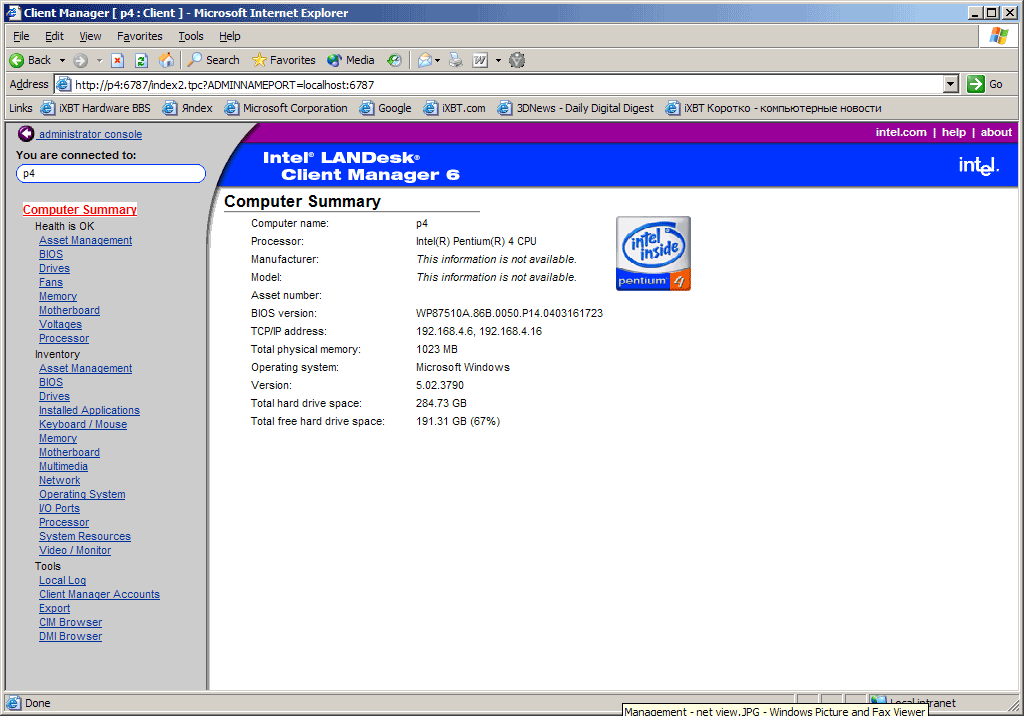Open the Multimedia inventory link
The width and height of the screenshot is (1024, 716).
[63, 466]
